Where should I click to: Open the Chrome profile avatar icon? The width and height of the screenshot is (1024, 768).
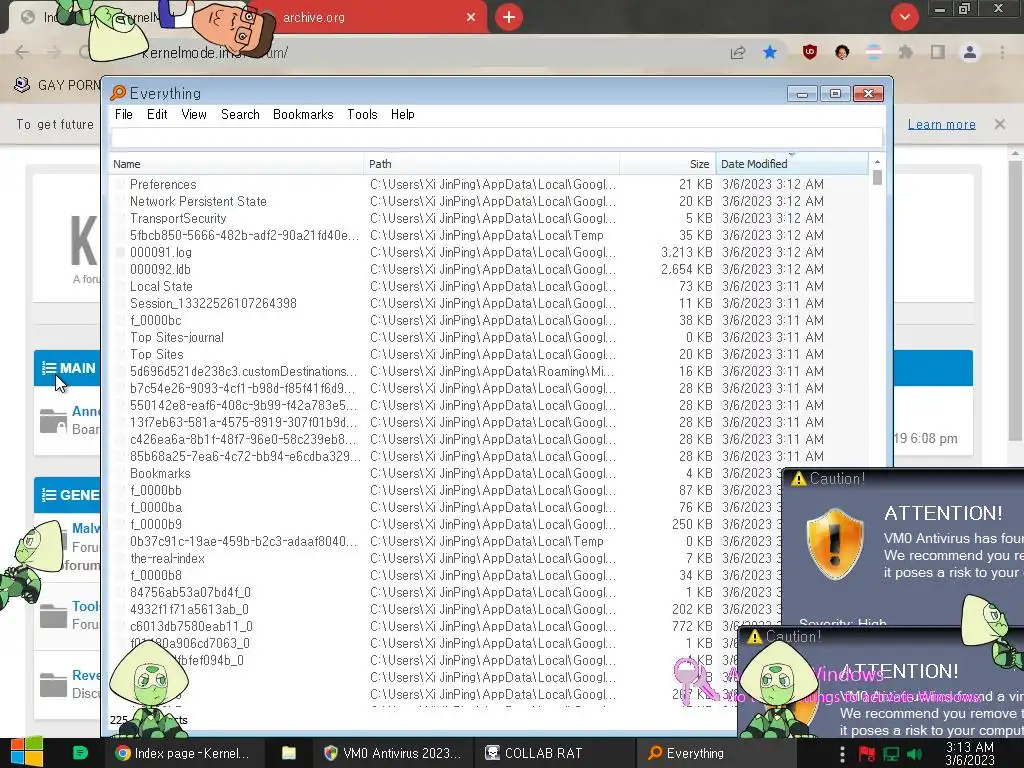(x=970, y=52)
